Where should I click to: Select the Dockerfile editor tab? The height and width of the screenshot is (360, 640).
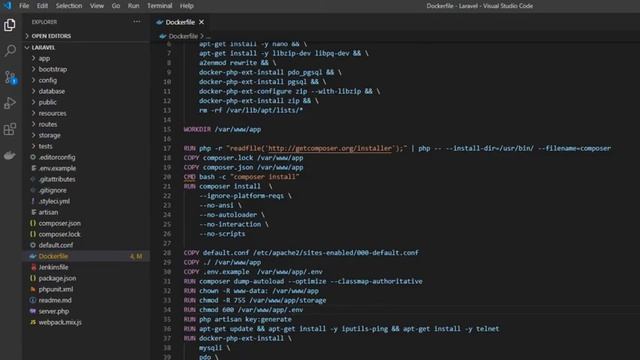tap(180, 22)
